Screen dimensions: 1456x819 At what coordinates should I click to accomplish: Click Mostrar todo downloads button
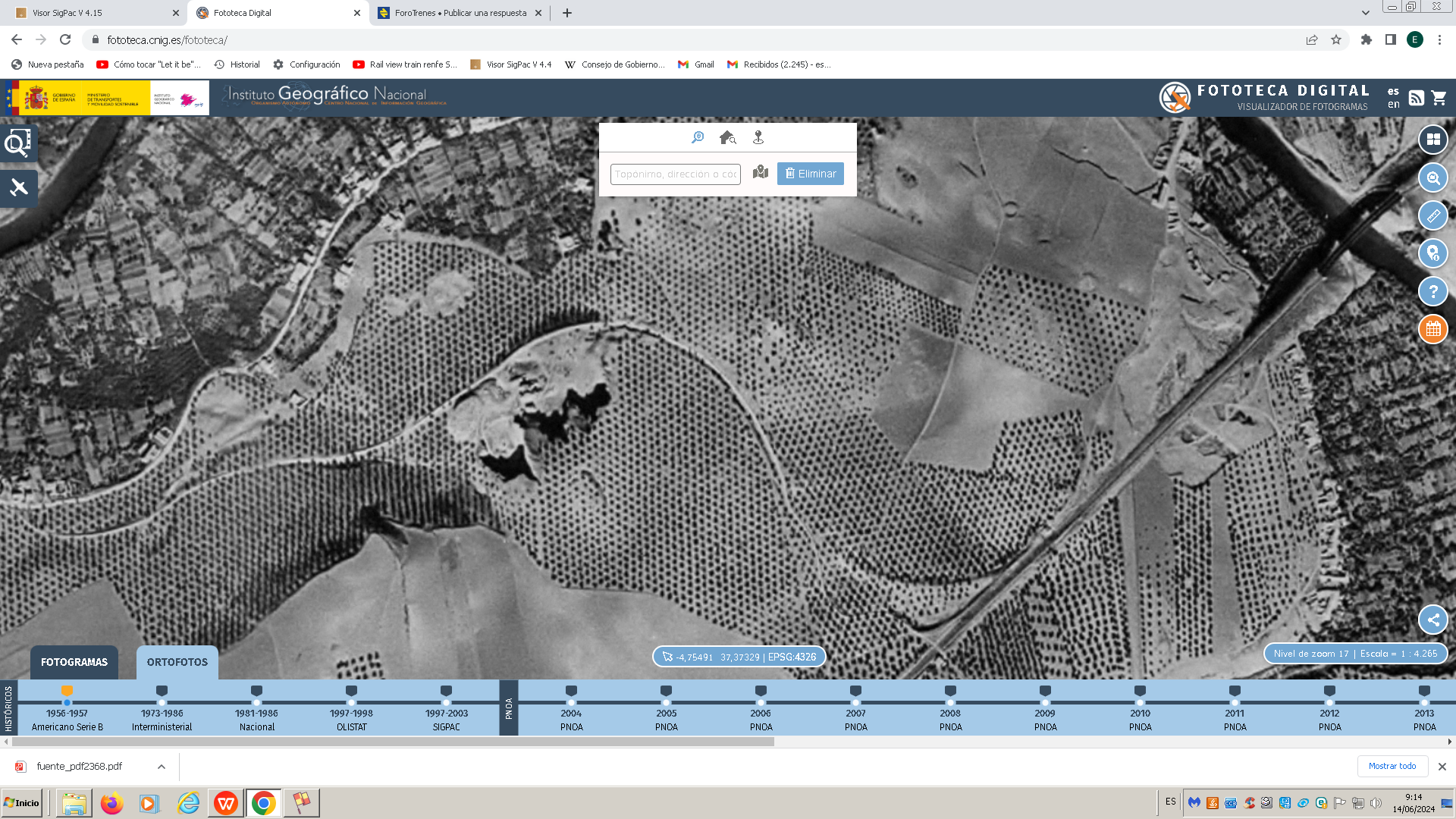1392,766
